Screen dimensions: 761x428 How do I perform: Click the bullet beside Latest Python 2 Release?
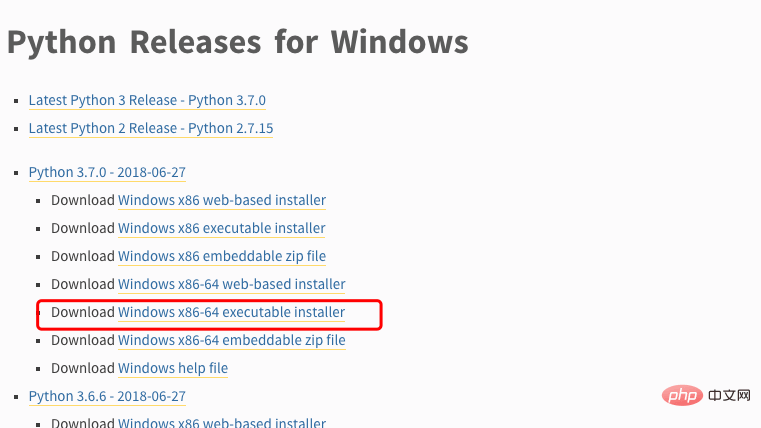tap(17, 129)
